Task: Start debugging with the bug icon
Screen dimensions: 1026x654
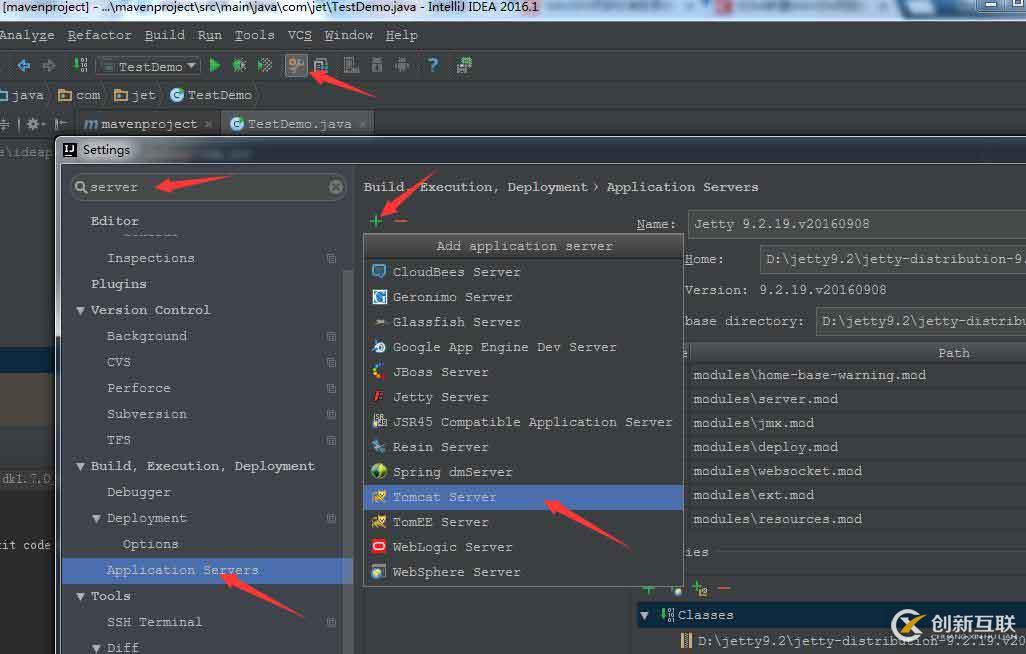Action: [x=240, y=66]
